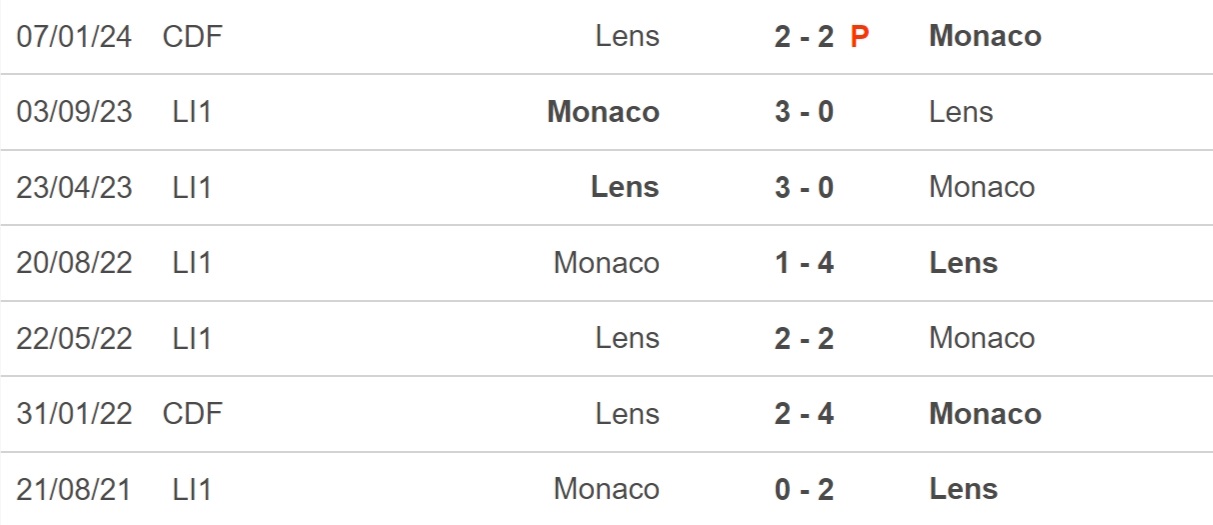Select the 2 - 4 score dated 31/01/22

[x=804, y=414]
